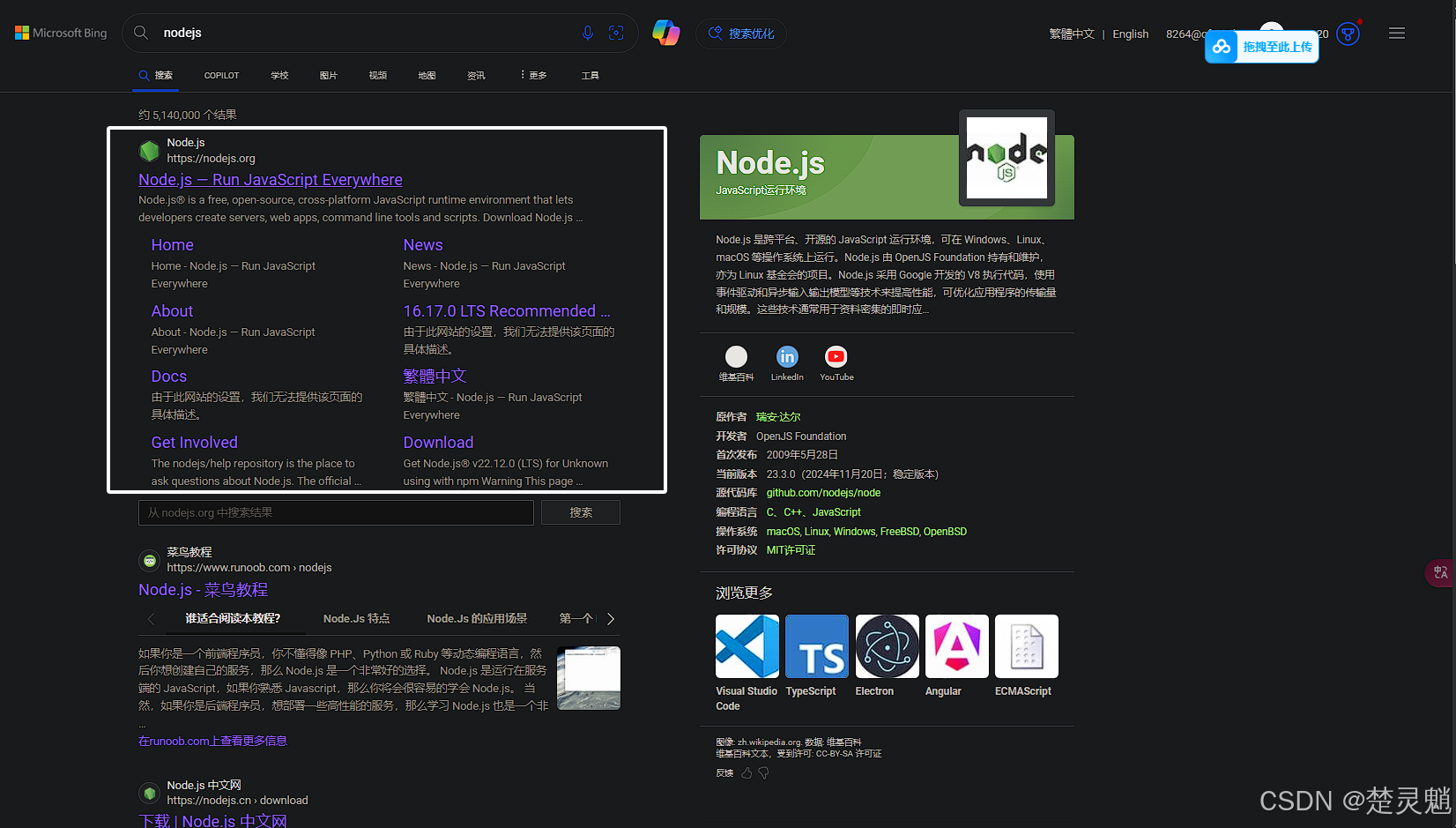
Task: Focus the nodejs.org site search field
Action: [336, 512]
